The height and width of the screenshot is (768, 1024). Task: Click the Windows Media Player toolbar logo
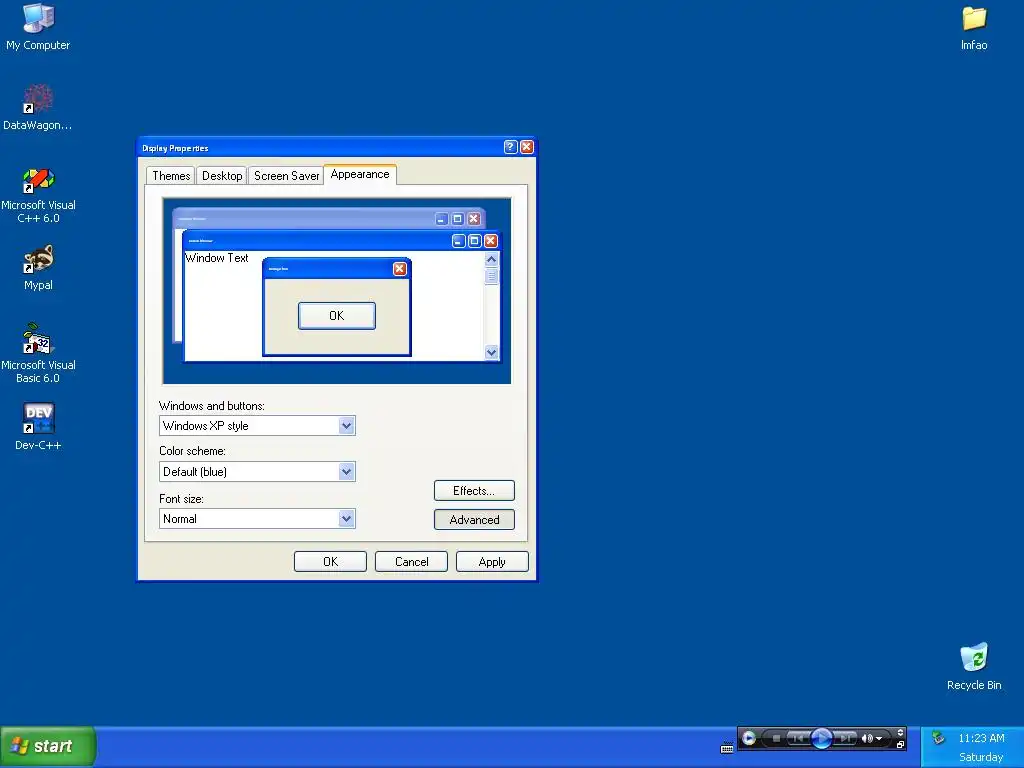(749, 738)
